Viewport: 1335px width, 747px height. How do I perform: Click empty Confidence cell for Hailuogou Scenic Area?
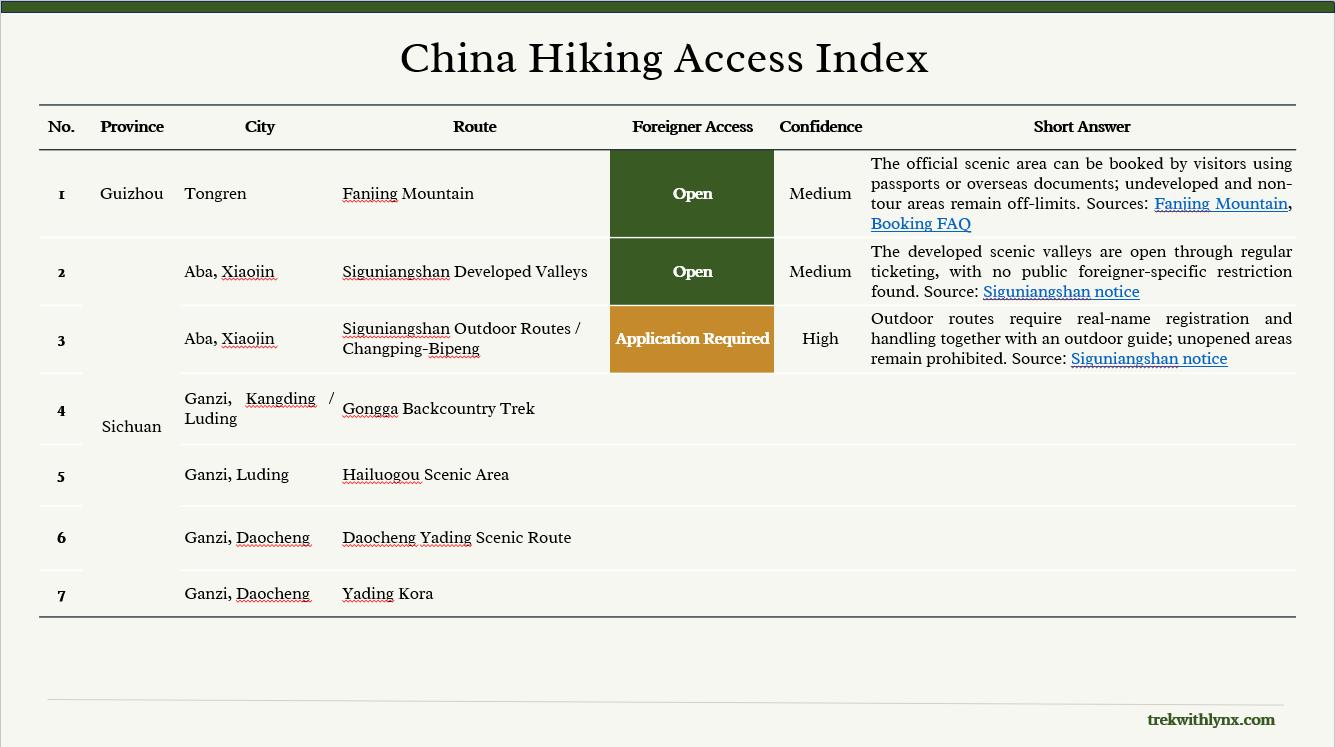click(820, 475)
